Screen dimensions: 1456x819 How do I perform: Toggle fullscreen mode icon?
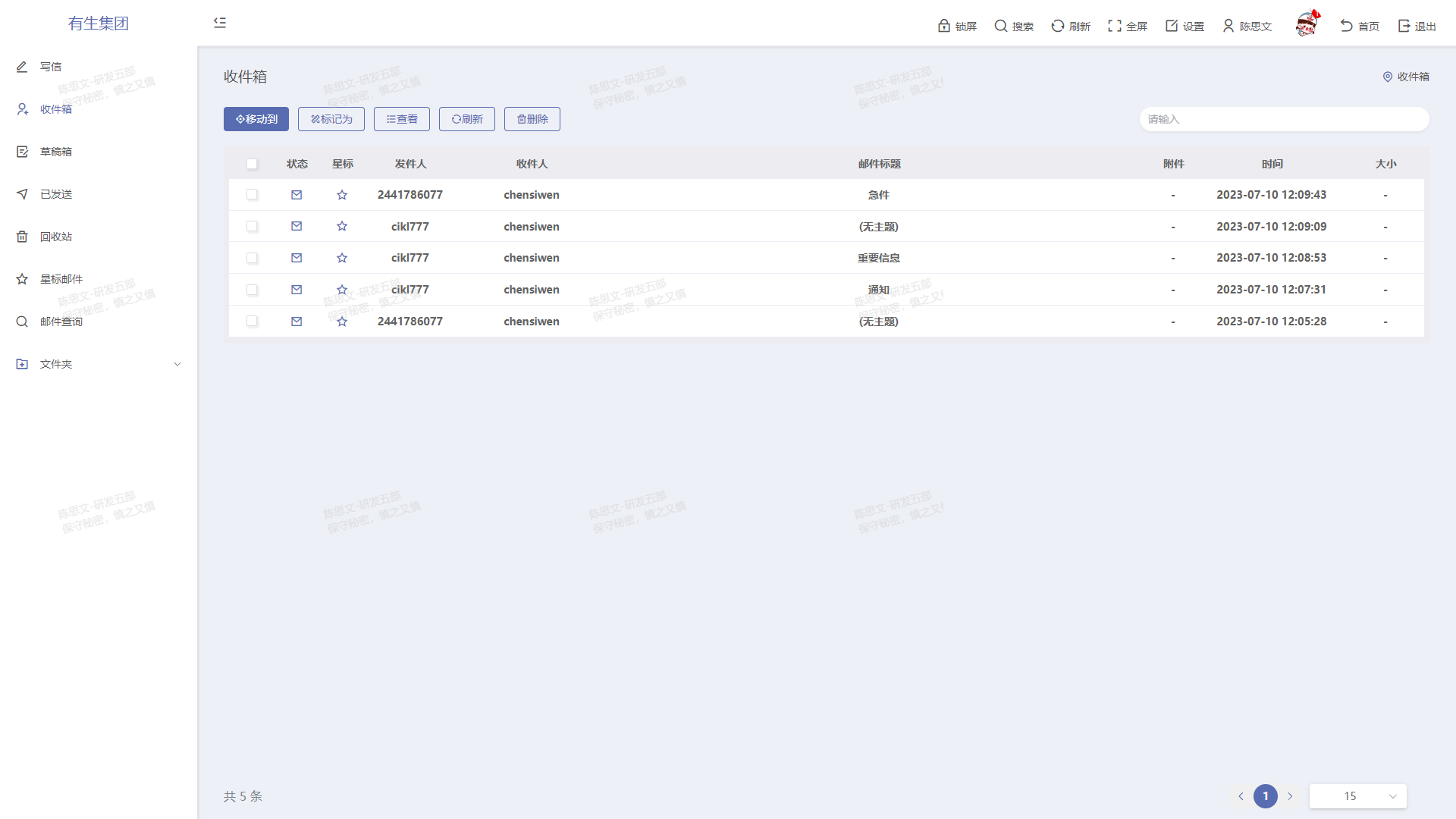tap(1114, 26)
